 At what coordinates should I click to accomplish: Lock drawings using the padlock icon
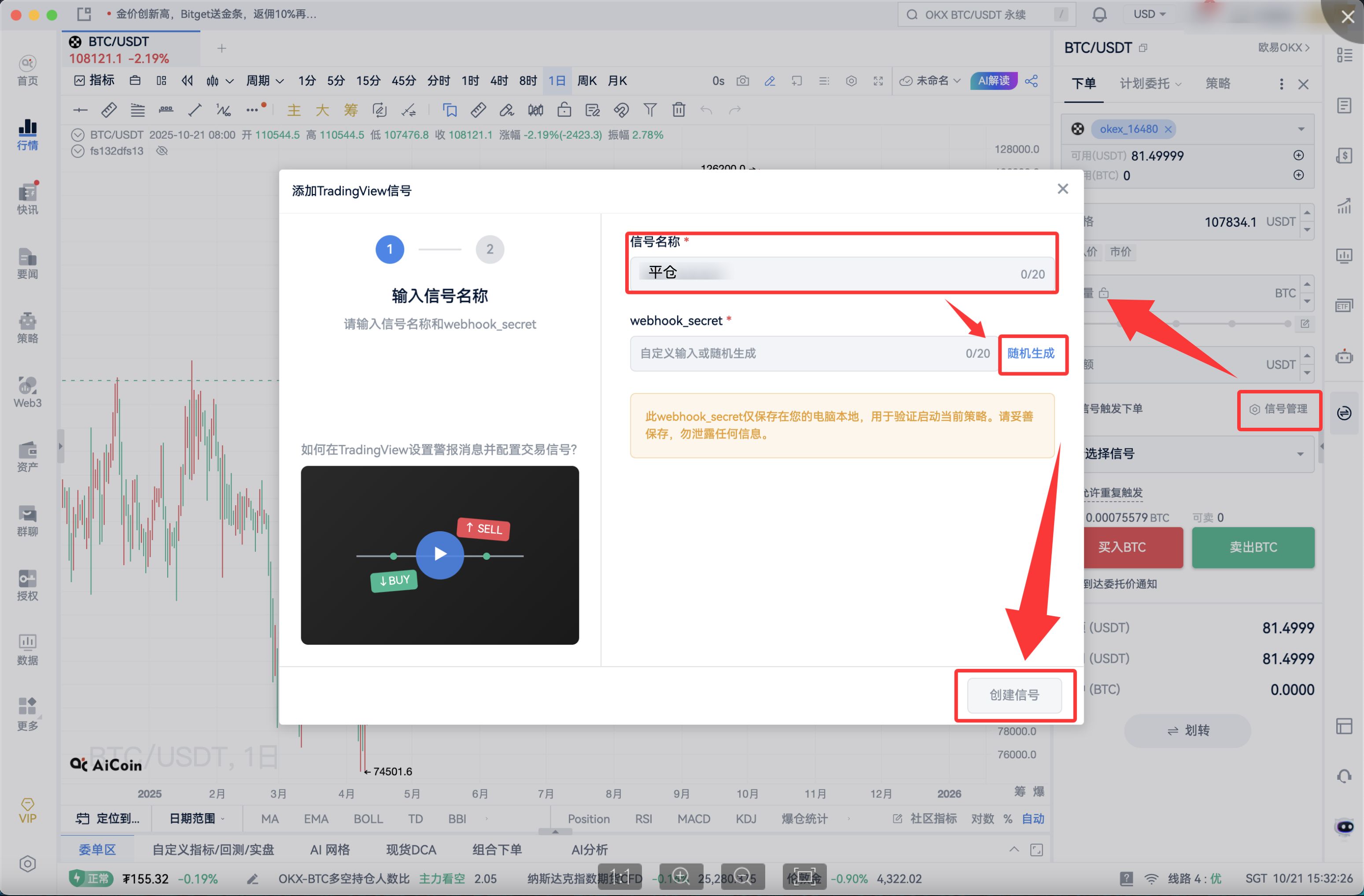coord(564,110)
